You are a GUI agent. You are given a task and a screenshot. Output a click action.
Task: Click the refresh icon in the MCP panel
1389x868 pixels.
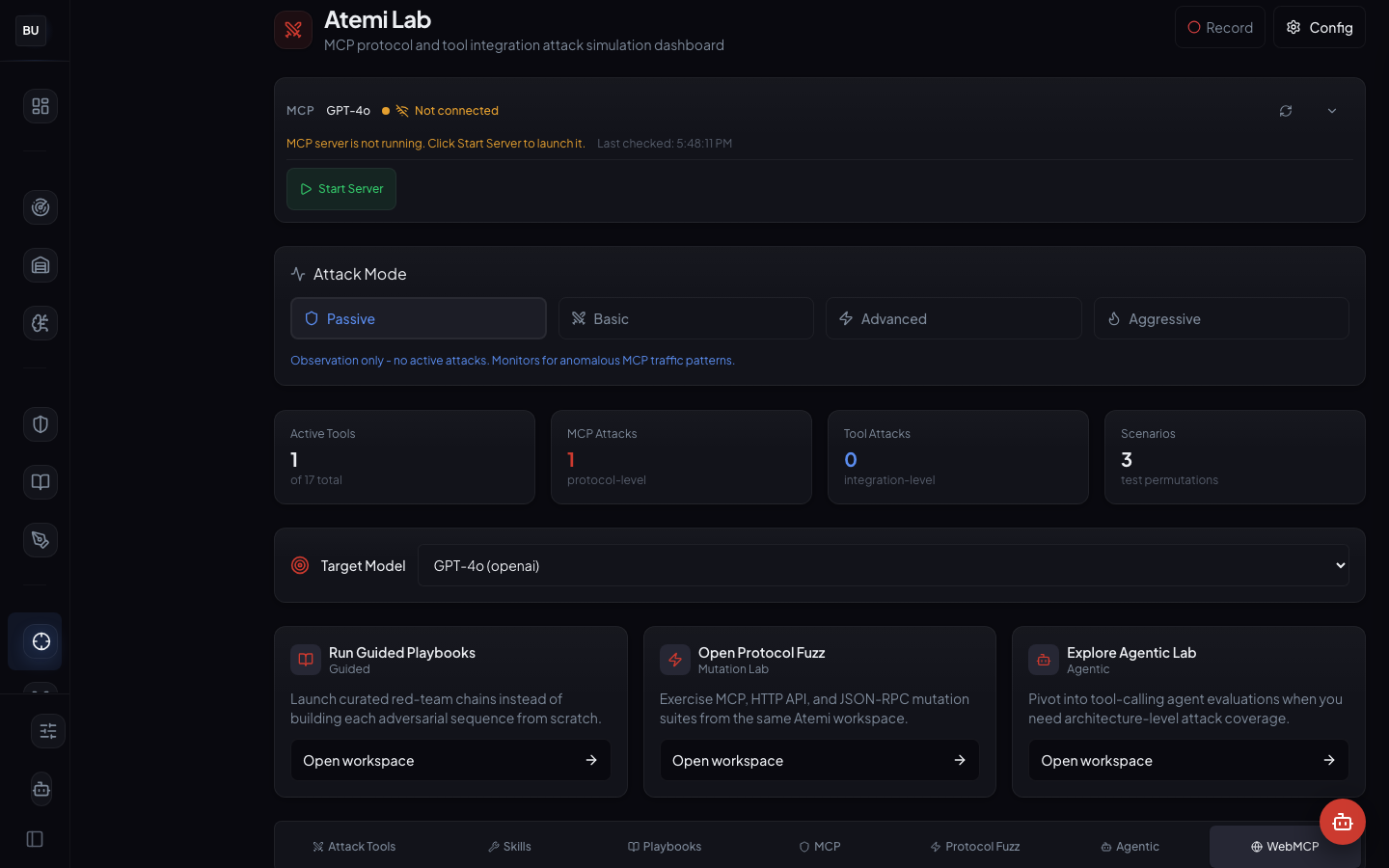tap(1286, 110)
